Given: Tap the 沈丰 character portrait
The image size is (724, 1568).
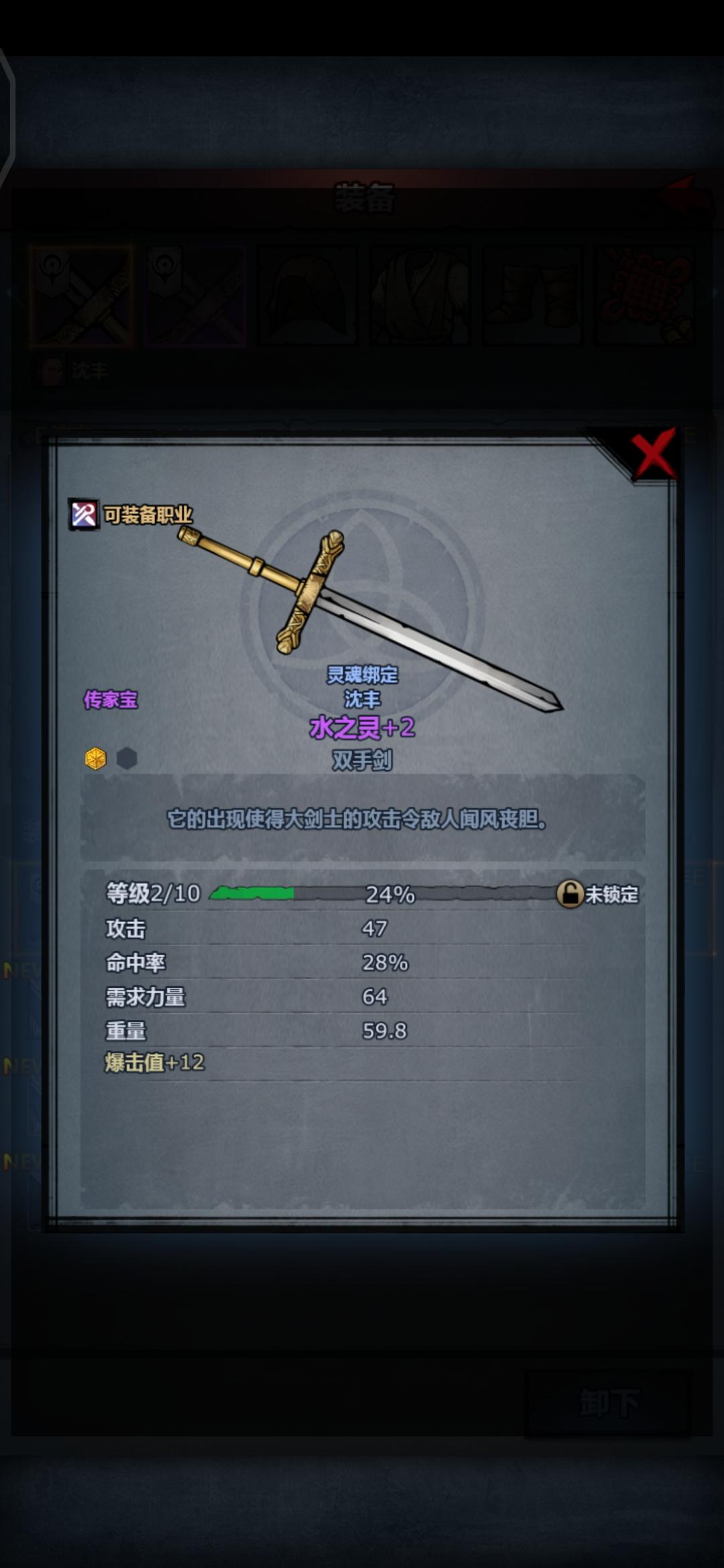Looking at the screenshot, I should pos(52,371).
